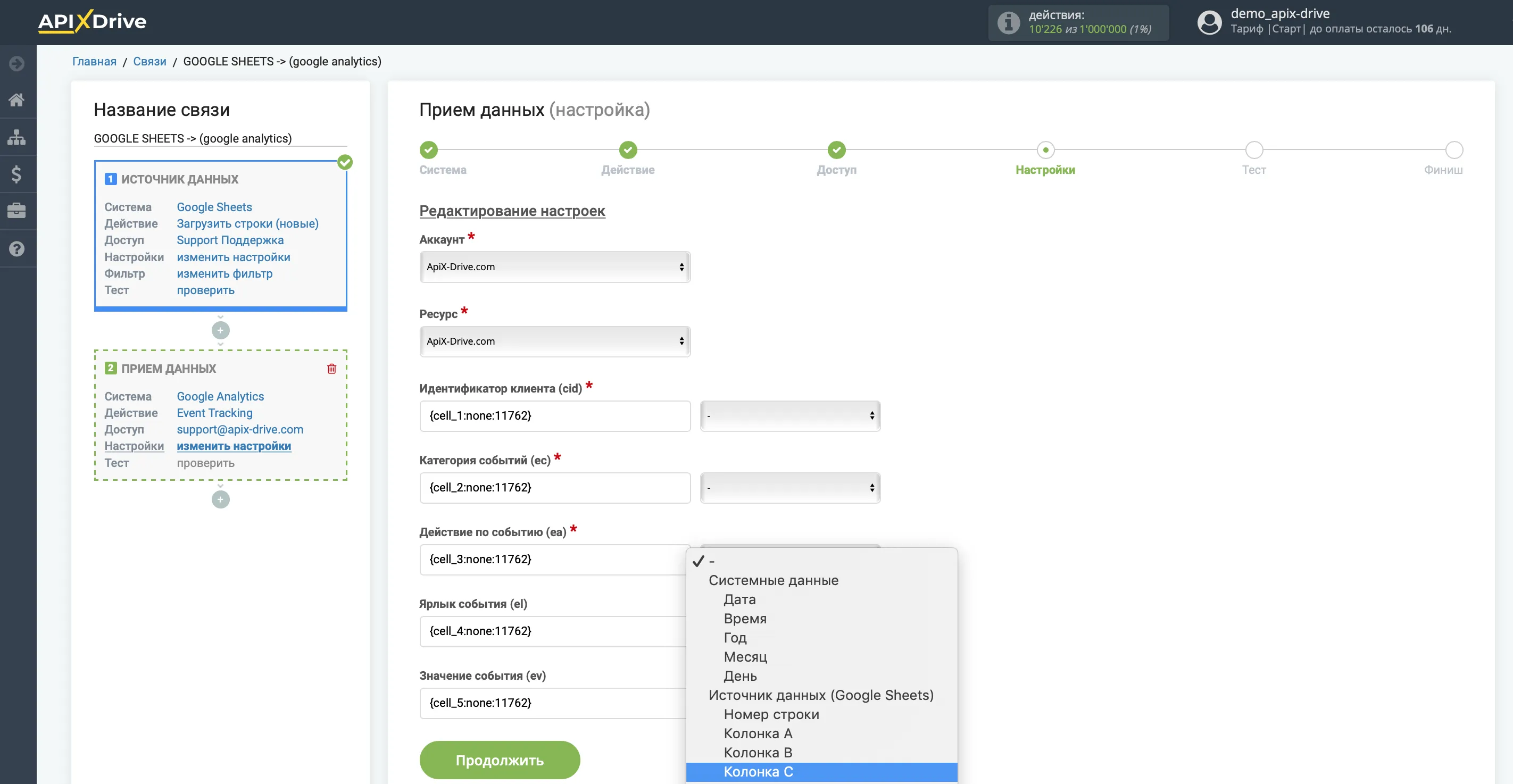This screenshot has width=1513, height=784.
Task: Delete data receiver block trash icon
Action: [x=332, y=368]
